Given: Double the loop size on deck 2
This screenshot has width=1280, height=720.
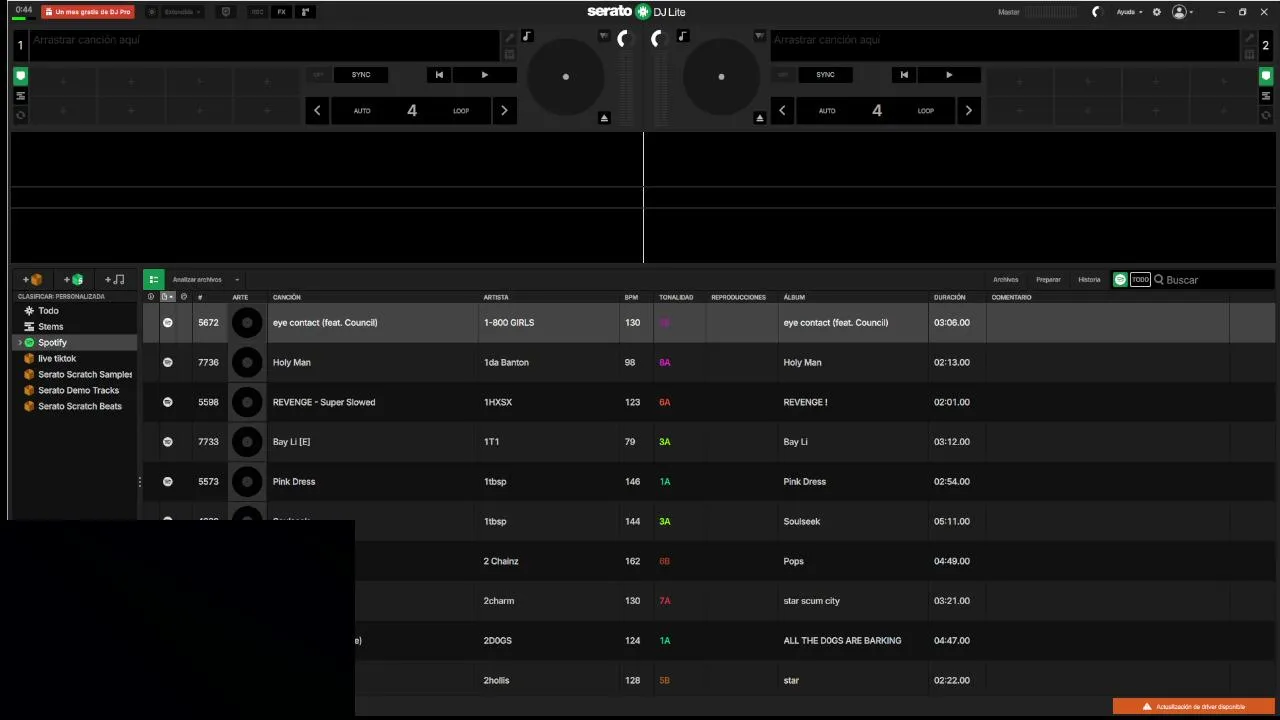Looking at the screenshot, I should click(968, 110).
